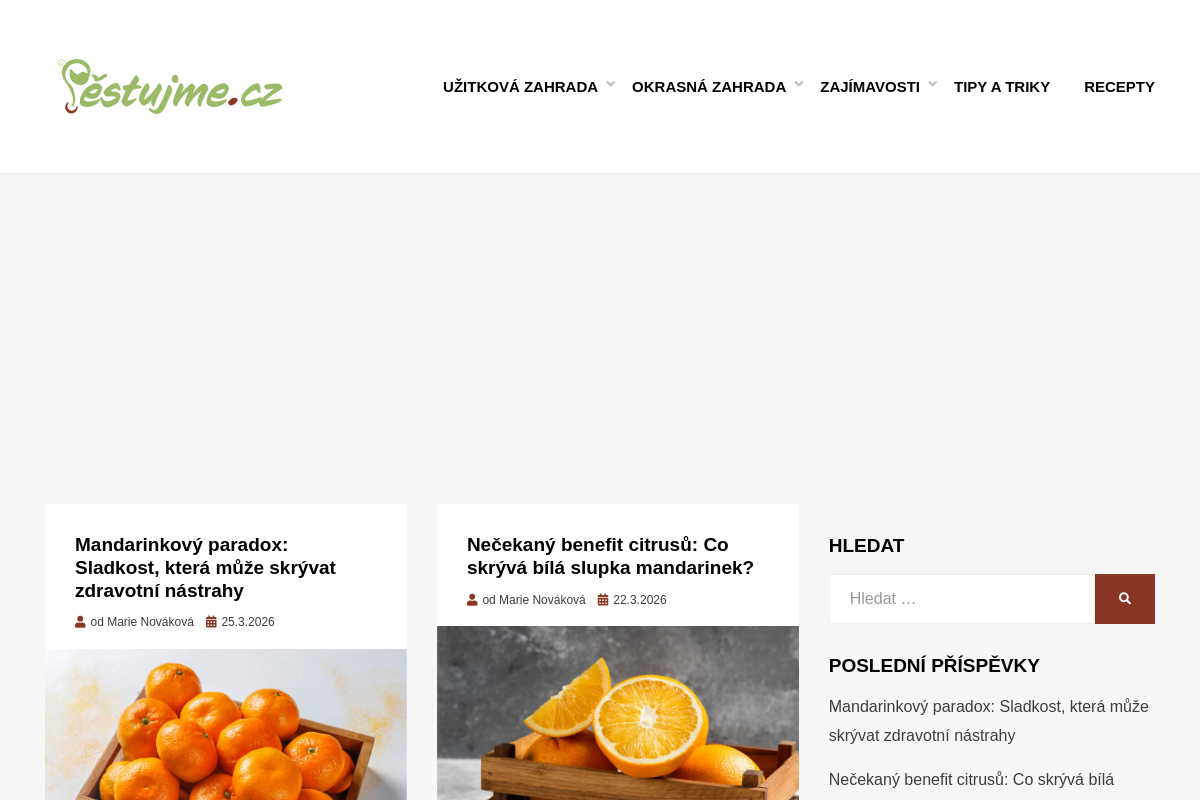The width and height of the screenshot is (1200, 800).
Task: Click author icon on Mandarinkový paradox post
Action: 80,622
